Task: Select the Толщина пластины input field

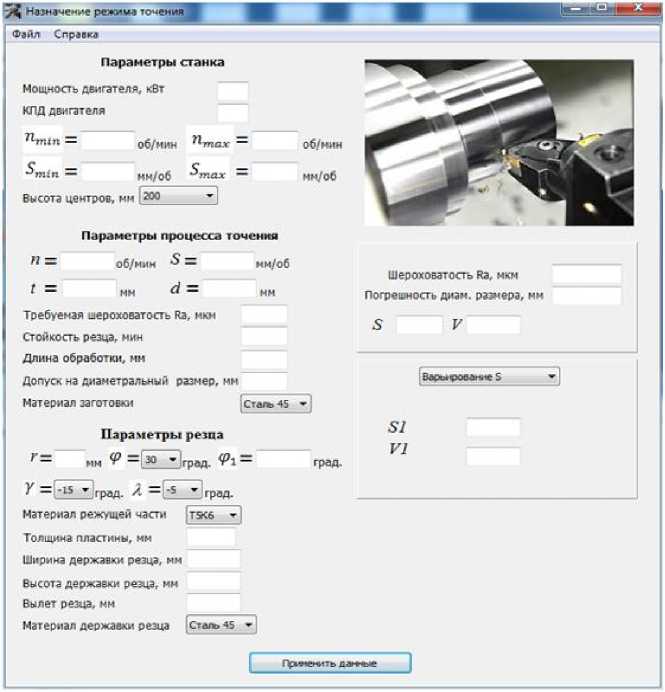Action: (210, 538)
